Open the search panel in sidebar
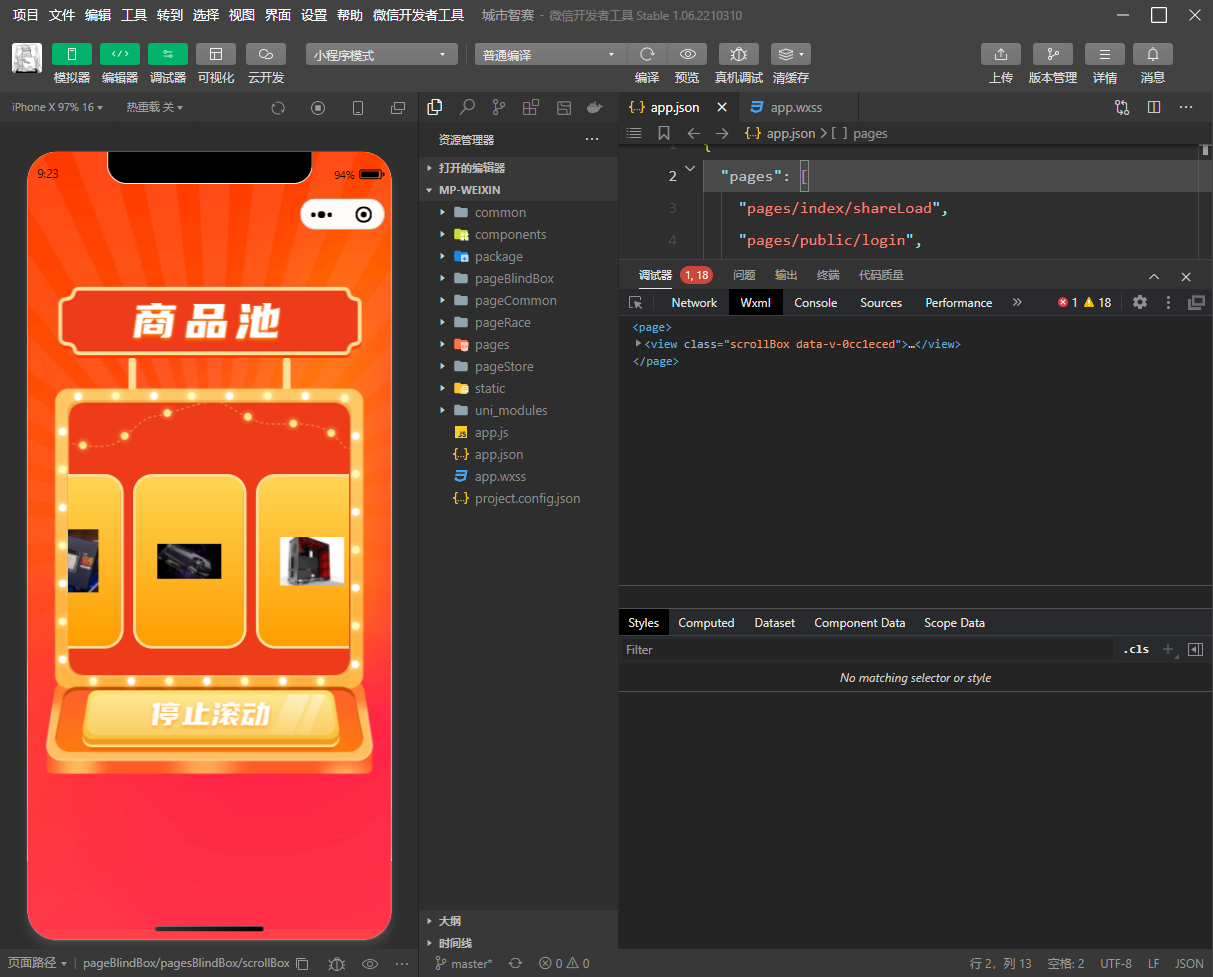The width and height of the screenshot is (1213, 977). 467,107
